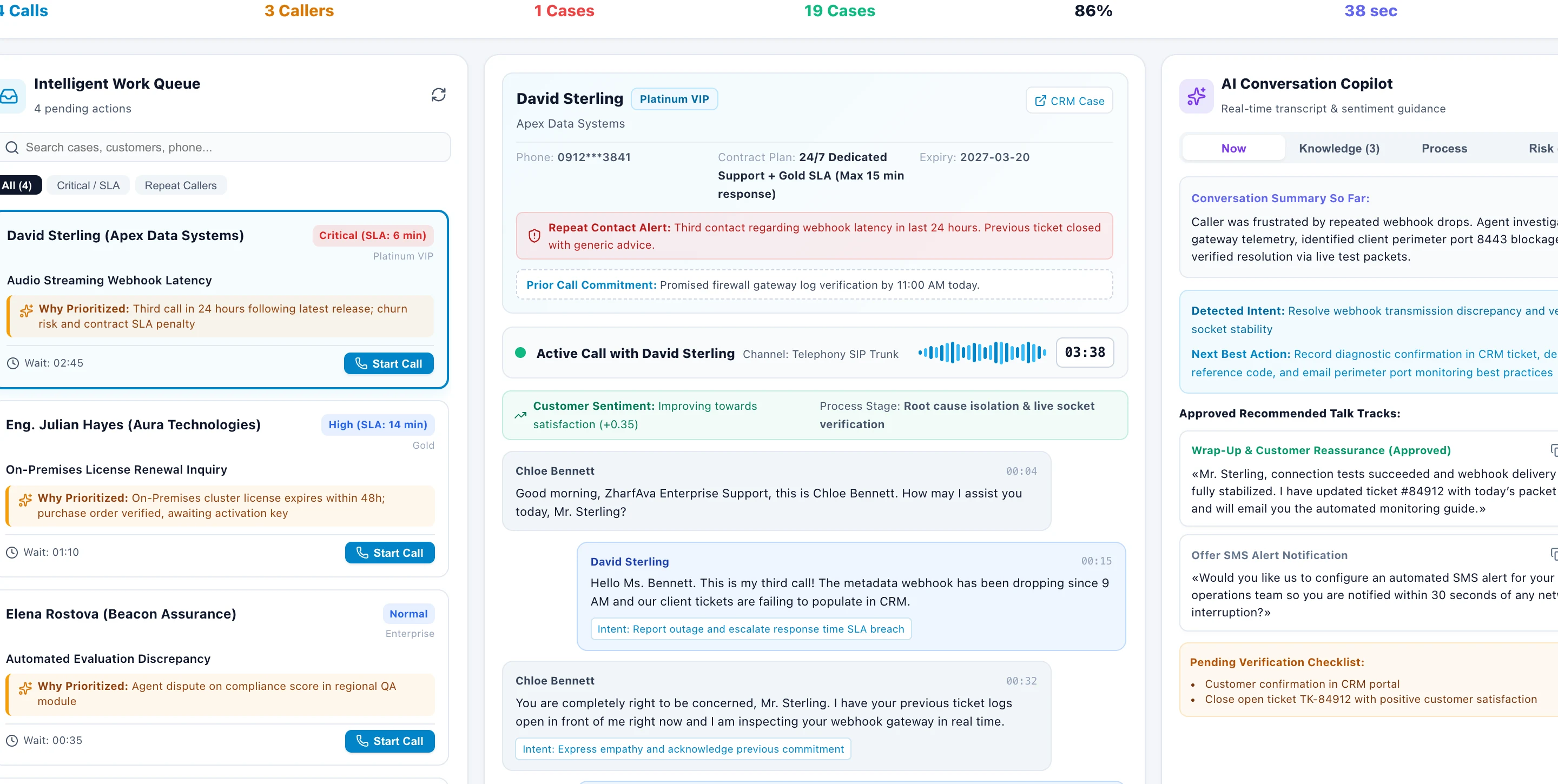Start call with Elena Rostova

pyautogui.click(x=389, y=741)
